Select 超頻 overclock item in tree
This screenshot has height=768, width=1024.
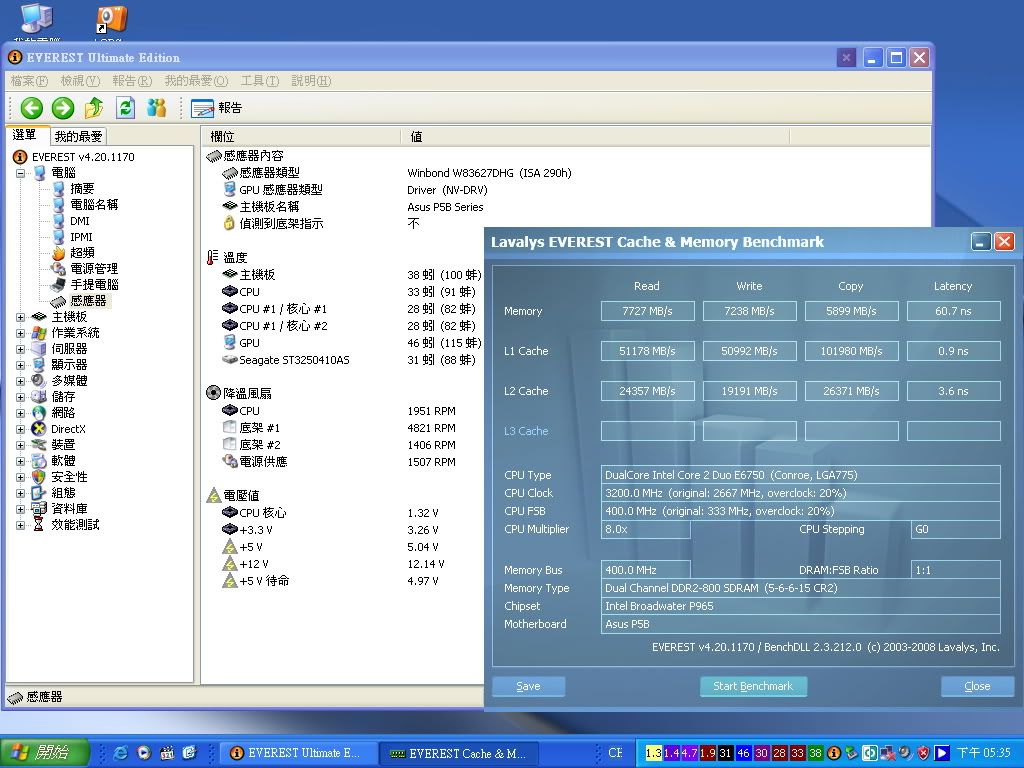click(82, 253)
